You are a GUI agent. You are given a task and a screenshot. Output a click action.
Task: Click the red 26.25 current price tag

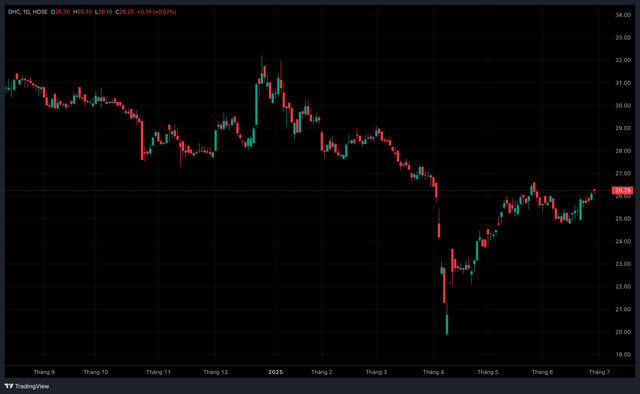tap(622, 190)
